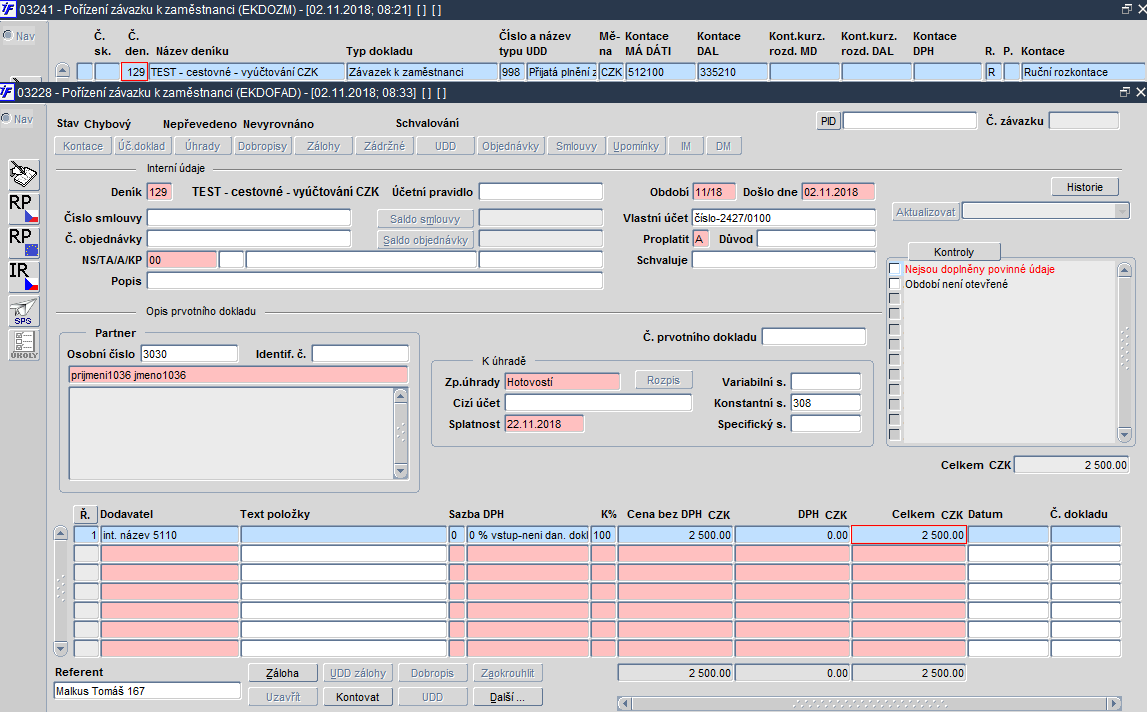Click scroll-up arrow of Kontroly list
This screenshot has width=1147, height=712.
pyautogui.click(x=1125, y=270)
